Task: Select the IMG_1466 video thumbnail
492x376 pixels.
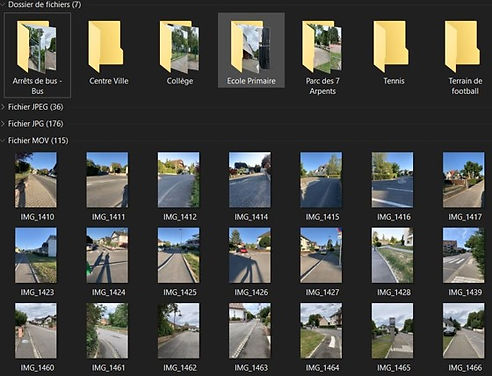Action: 464,330
